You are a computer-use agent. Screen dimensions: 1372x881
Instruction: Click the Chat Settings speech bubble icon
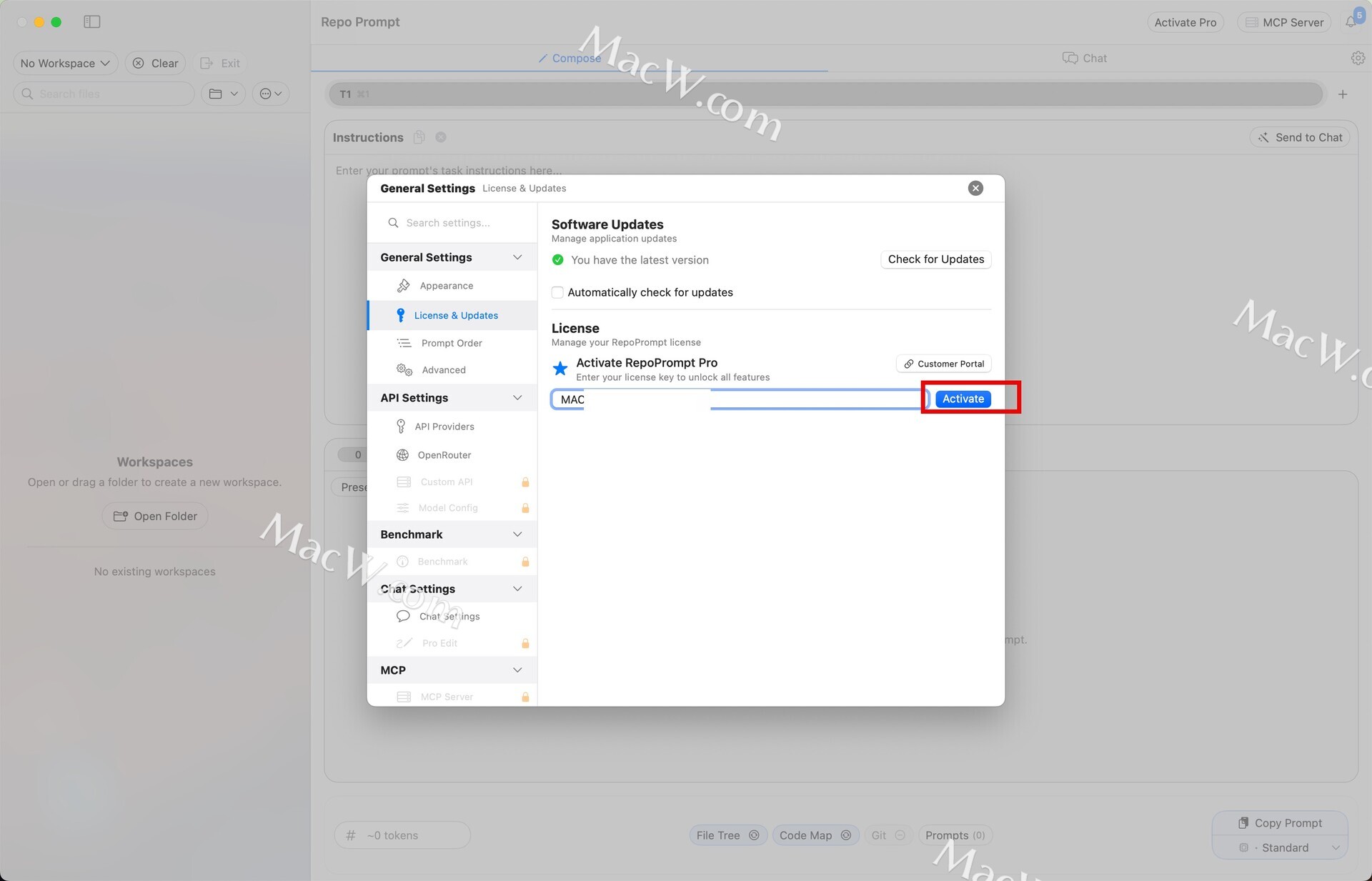pyautogui.click(x=403, y=616)
